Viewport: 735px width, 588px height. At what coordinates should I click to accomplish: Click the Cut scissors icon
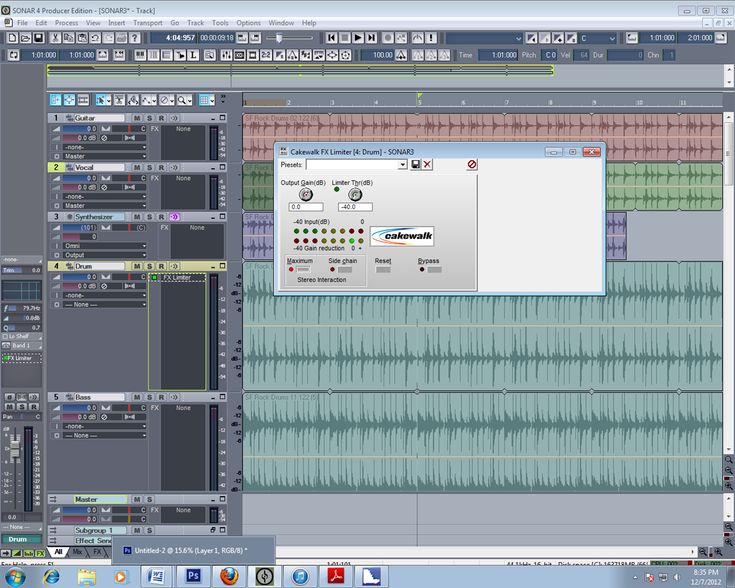coord(55,38)
